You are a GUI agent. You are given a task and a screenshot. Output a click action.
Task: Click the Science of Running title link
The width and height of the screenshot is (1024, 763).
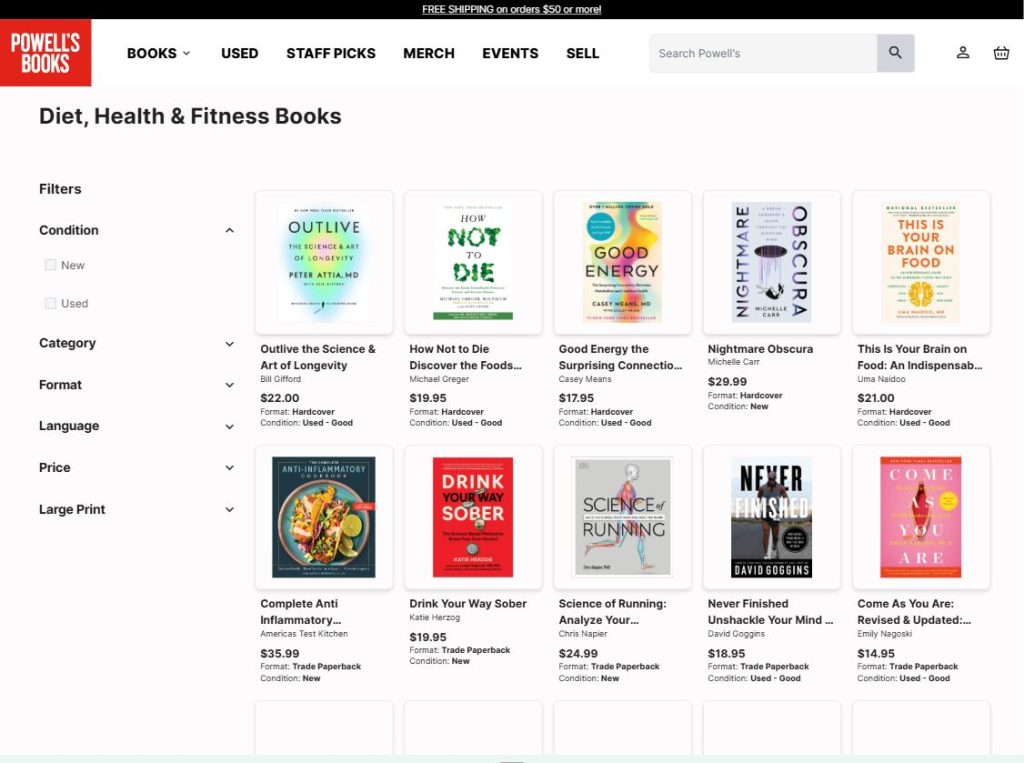(x=613, y=612)
